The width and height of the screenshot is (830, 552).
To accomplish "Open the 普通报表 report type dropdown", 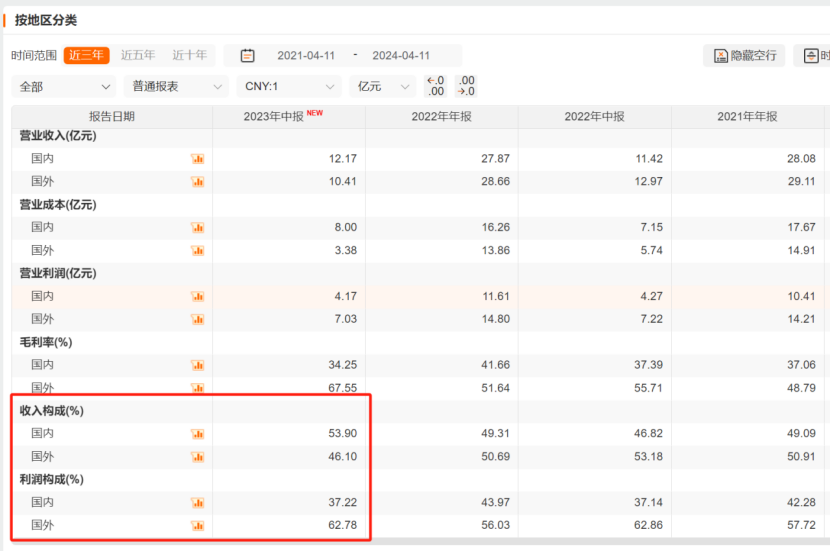I will tap(176, 87).
